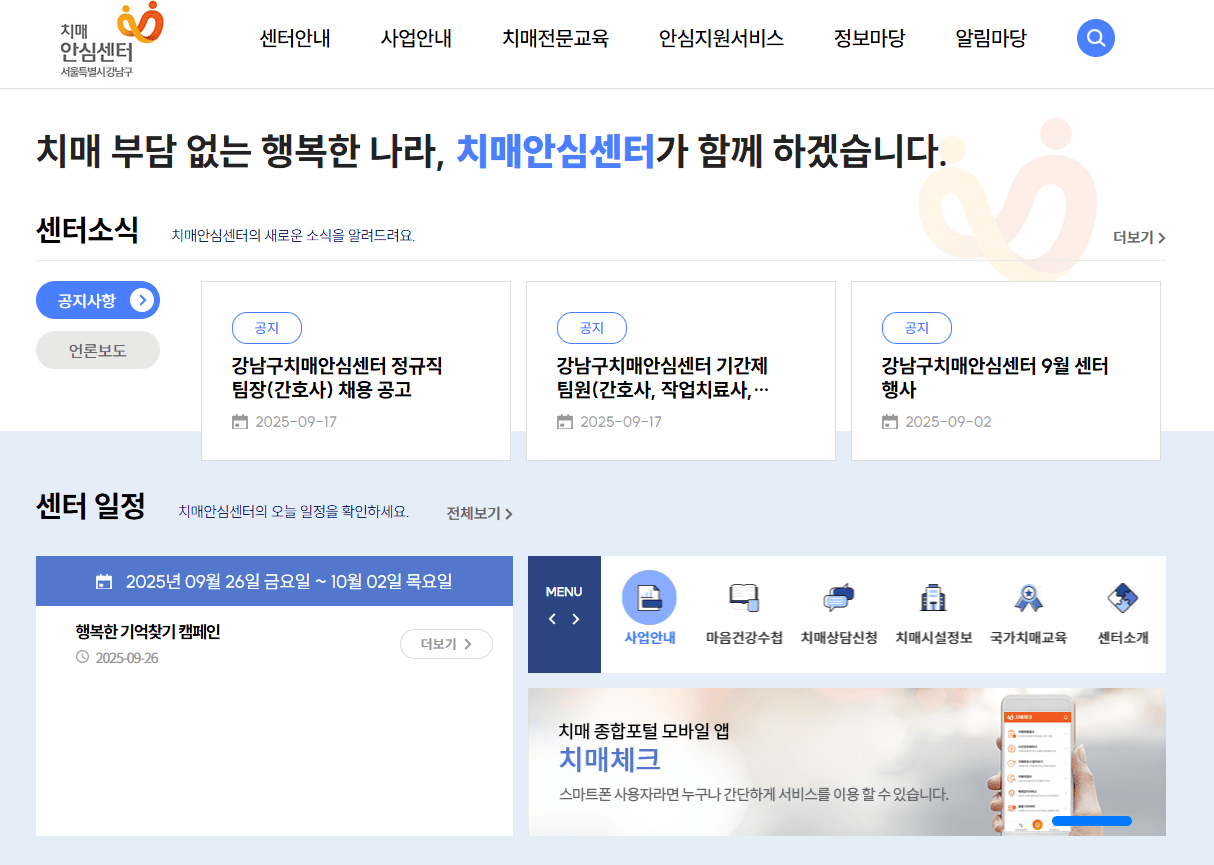Navigate left in the MENU carousel
1214x865 pixels.
pos(551,620)
